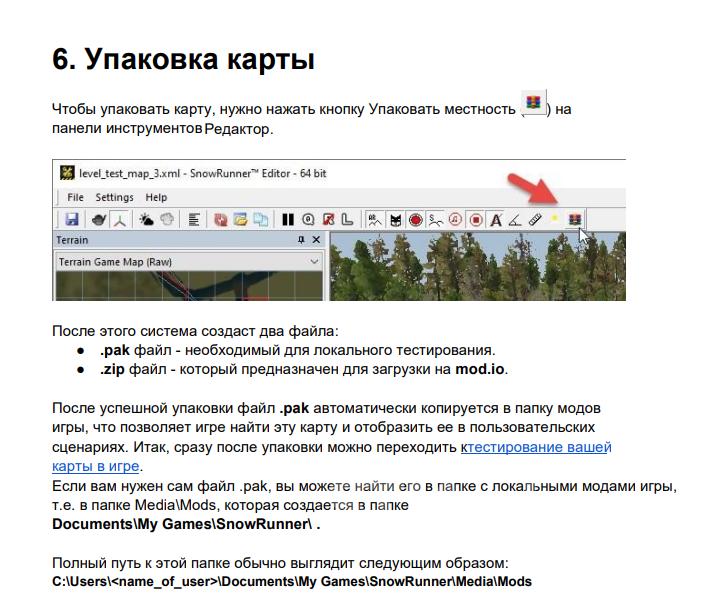Click the axis gizmo toolbar icon
This screenshot has width=721, height=600.
[119, 219]
